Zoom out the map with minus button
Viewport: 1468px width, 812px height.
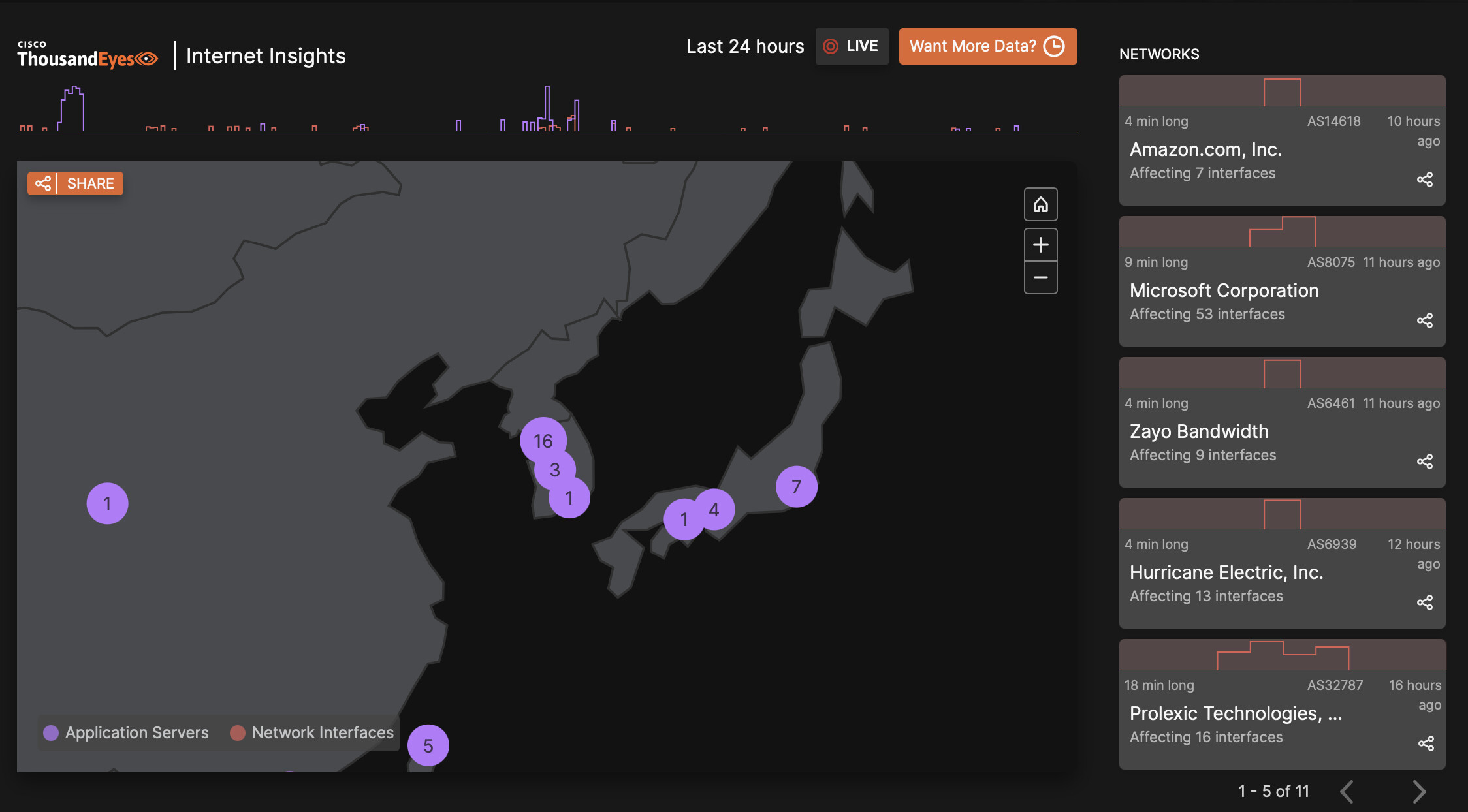pyautogui.click(x=1040, y=277)
